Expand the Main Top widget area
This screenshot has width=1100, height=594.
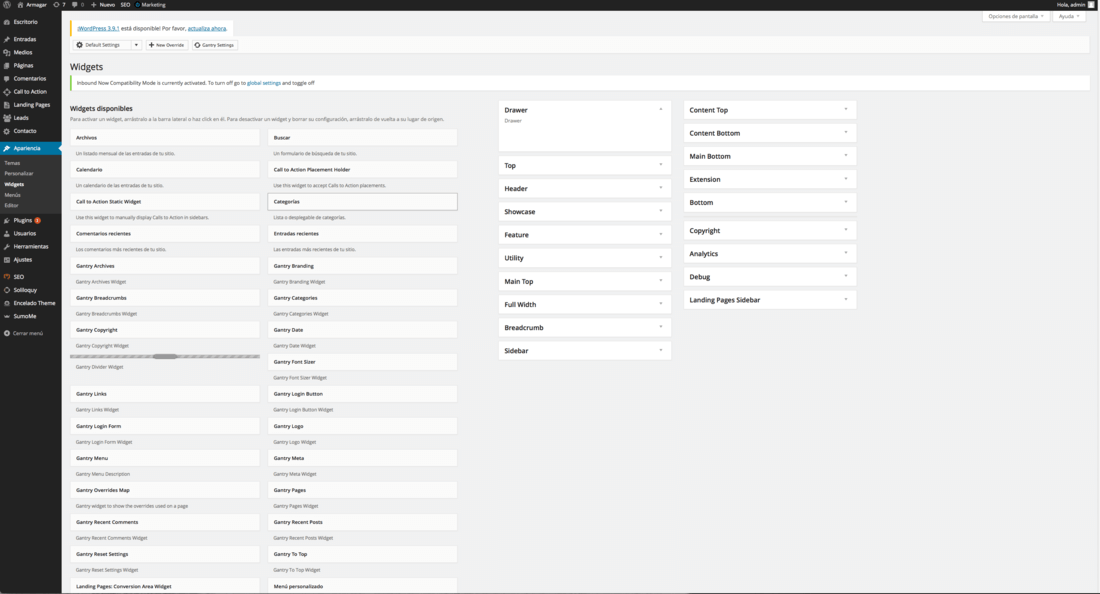coord(660,281)
